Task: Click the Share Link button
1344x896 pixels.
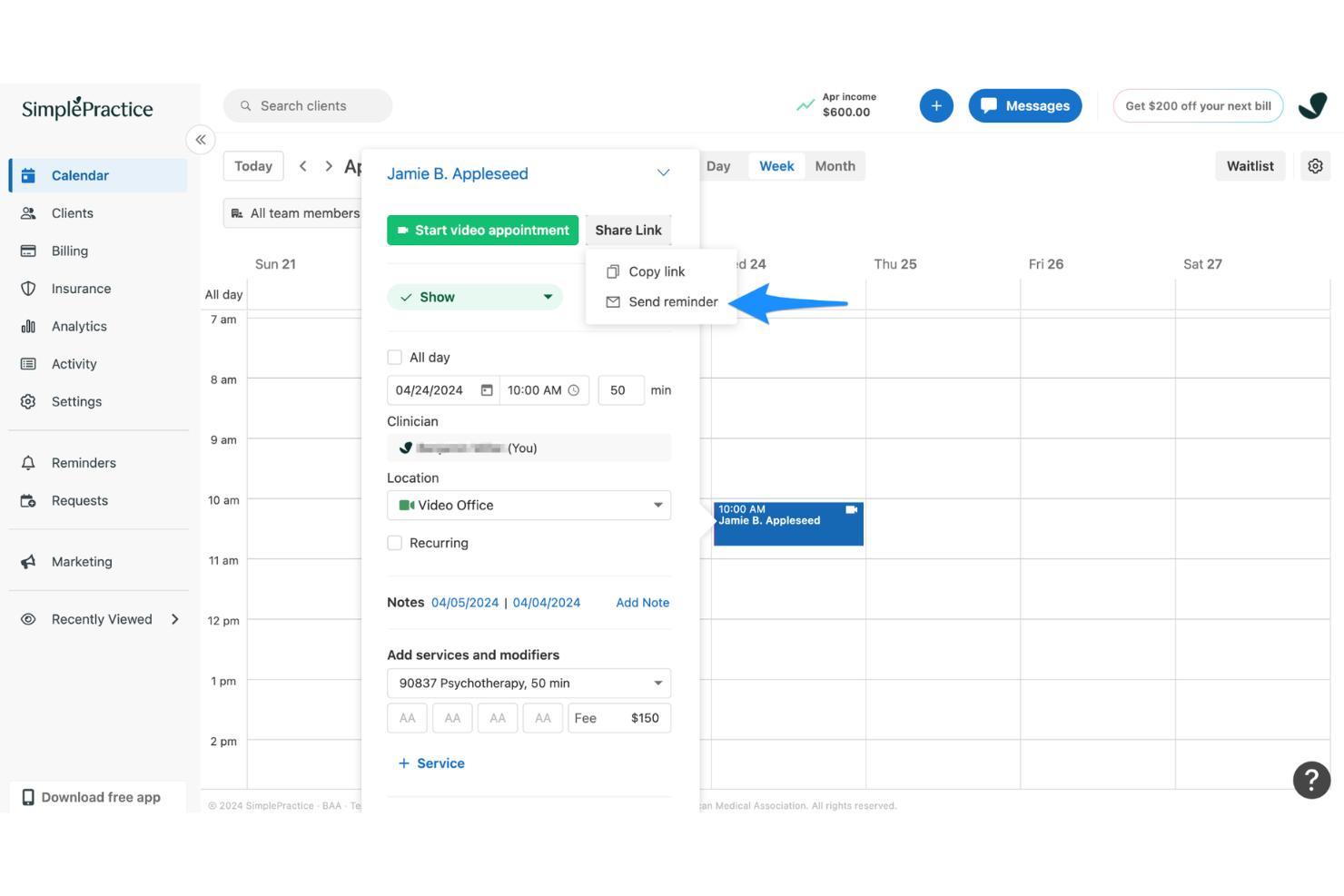Action: pos(628,231)
